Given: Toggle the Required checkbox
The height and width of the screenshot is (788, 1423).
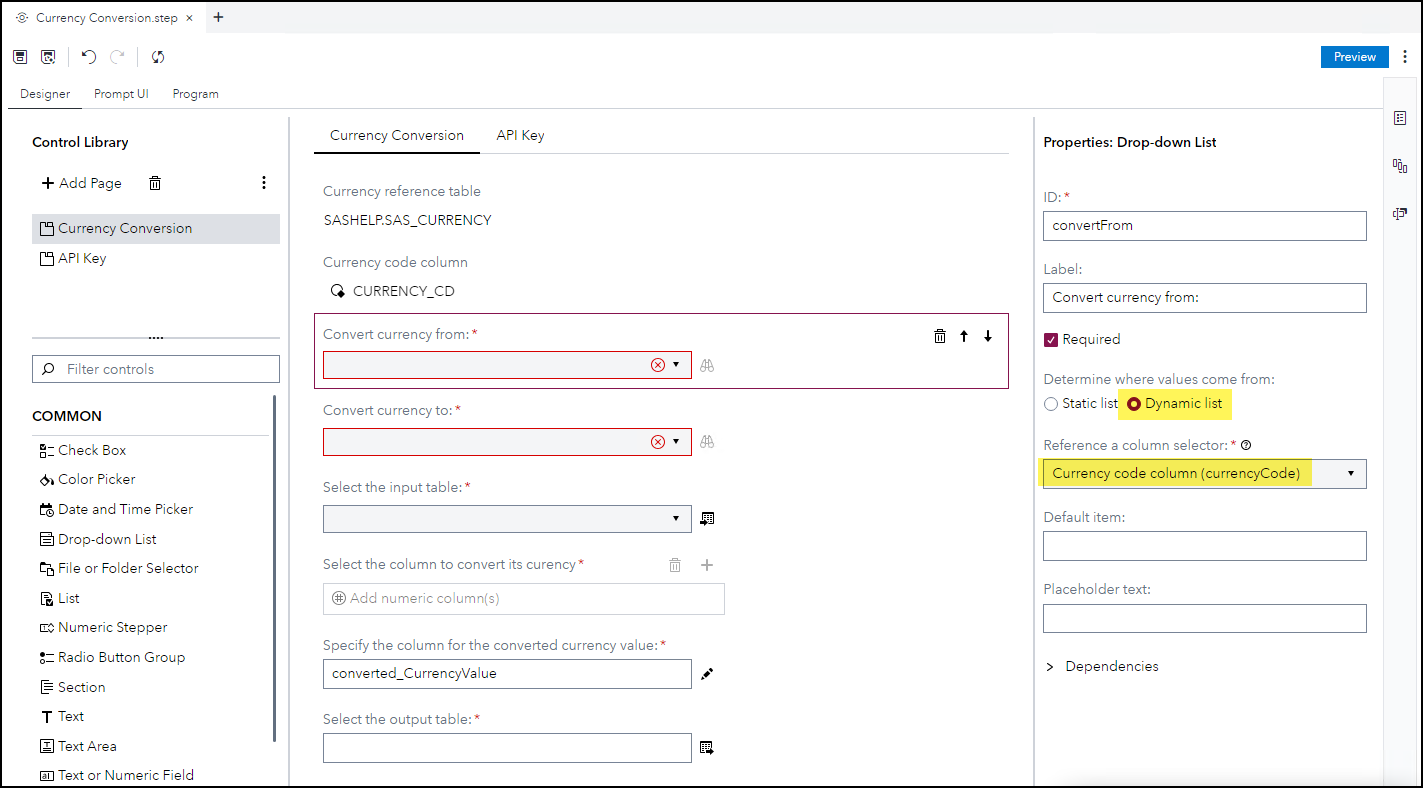Looking at the screenshot, I should coord(1051,339).
